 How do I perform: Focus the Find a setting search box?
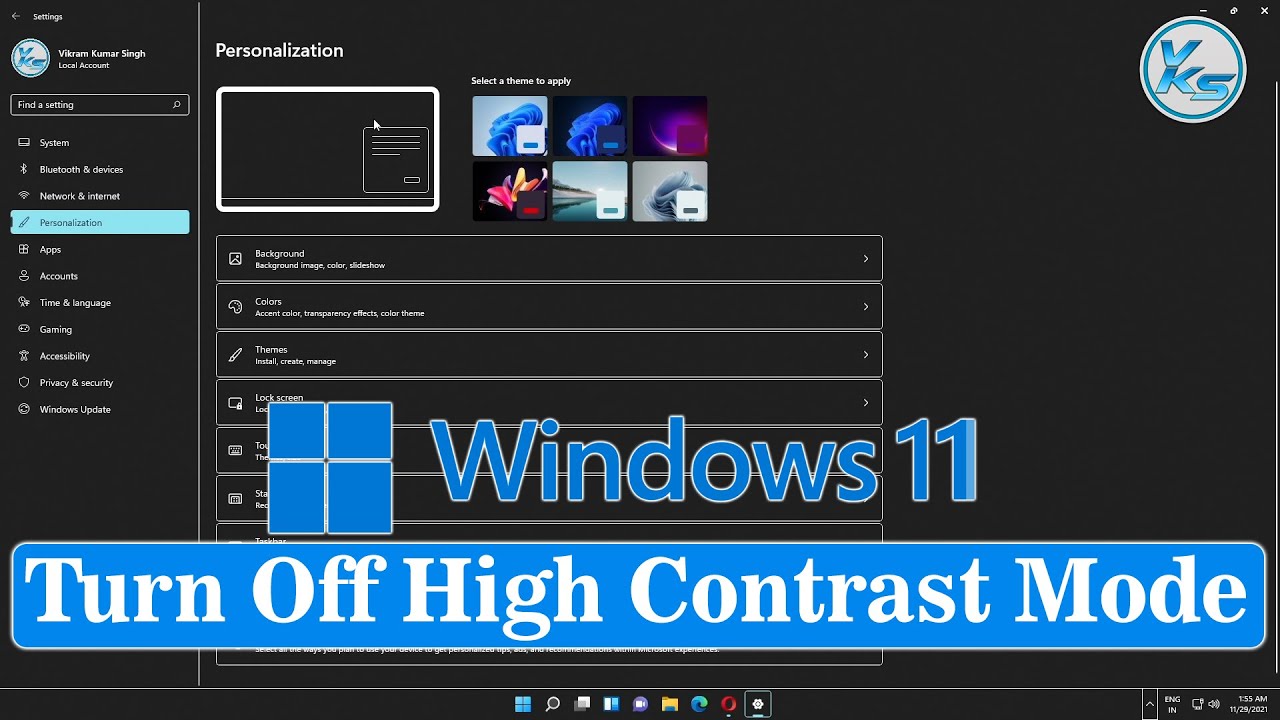[x=100, y=104]
